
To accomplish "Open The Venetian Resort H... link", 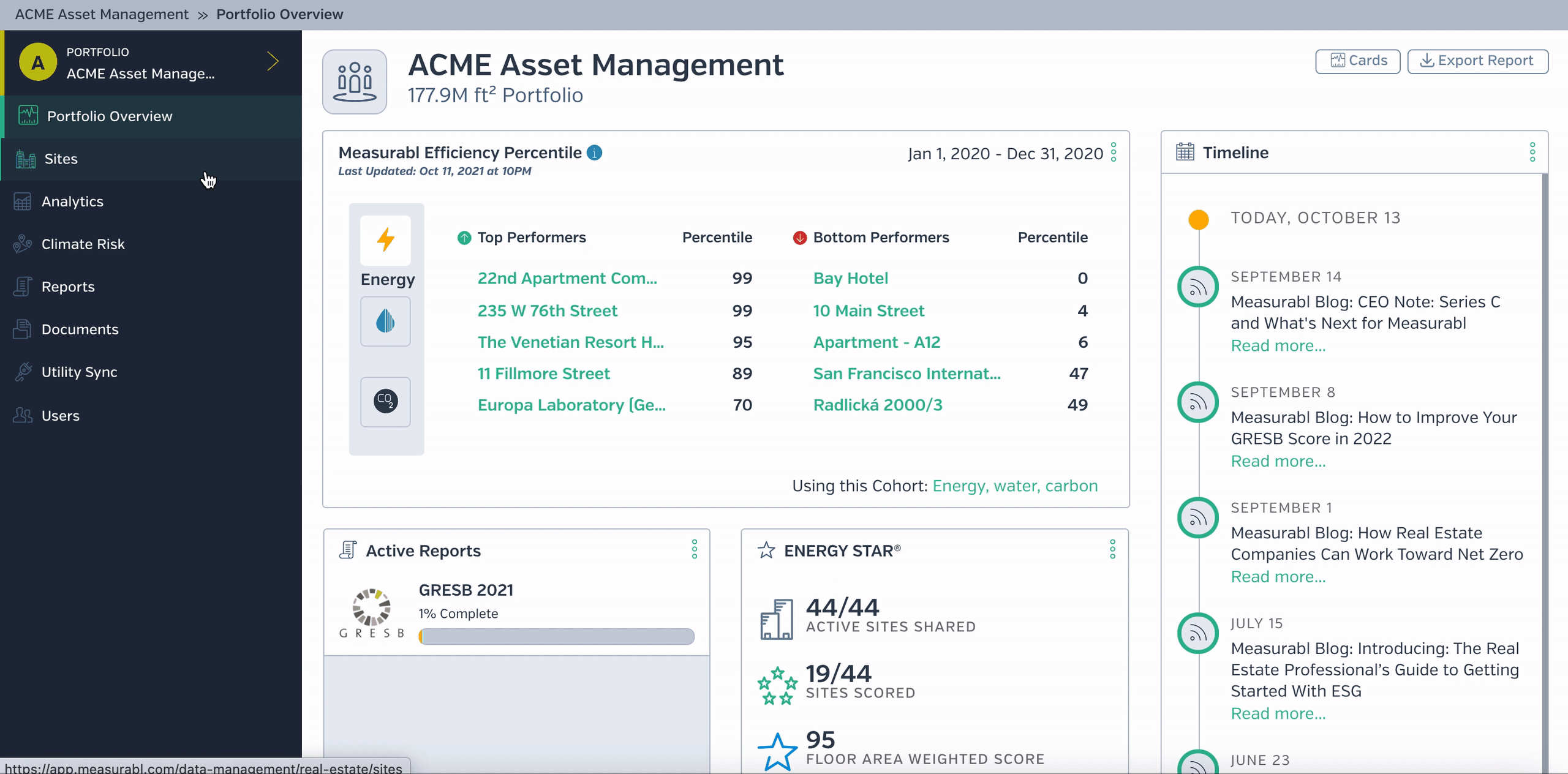I will tap(570, 342).
